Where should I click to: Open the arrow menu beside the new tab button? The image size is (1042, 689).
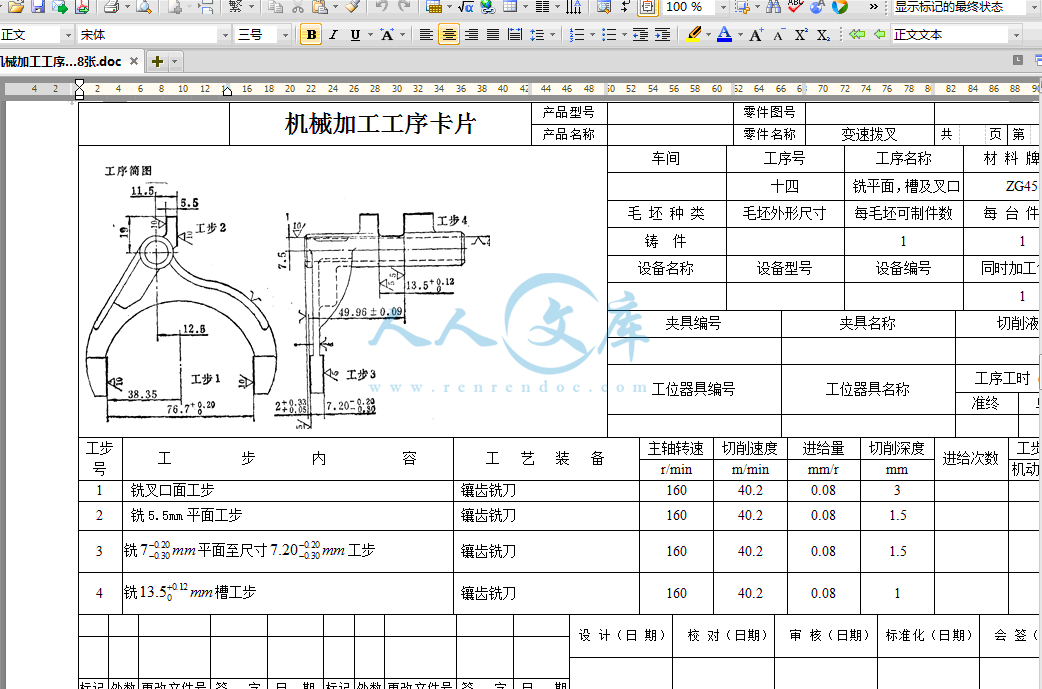(x=175, y=62)
